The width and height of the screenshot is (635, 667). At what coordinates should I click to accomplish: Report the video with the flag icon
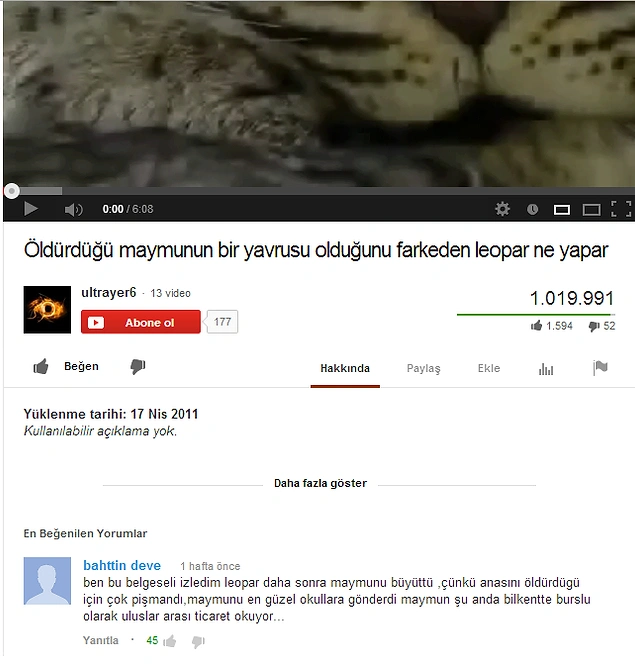click(600, 368)
